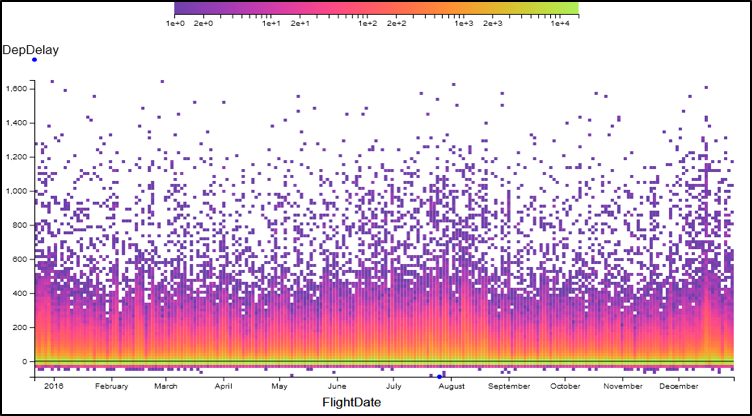Click the June x-axis label
752x416 pixels.
pos(337,386)
